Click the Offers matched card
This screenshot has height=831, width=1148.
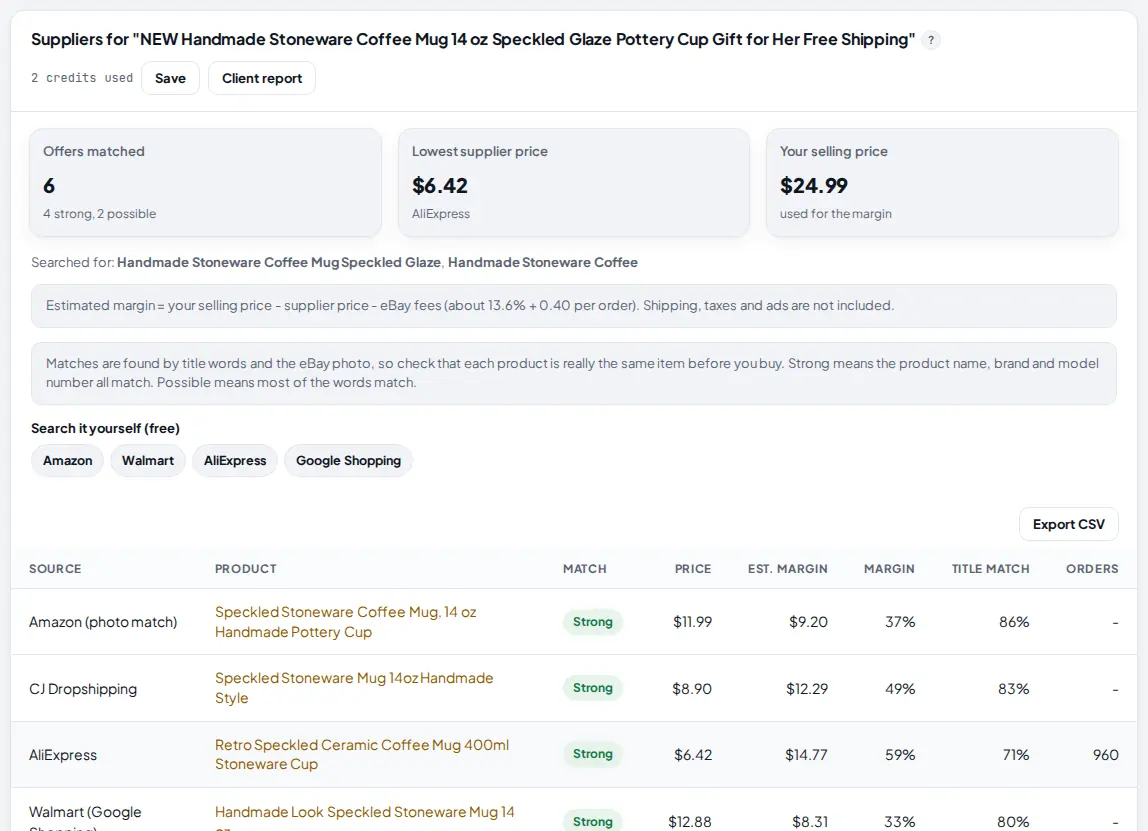(x=205, y=182)
